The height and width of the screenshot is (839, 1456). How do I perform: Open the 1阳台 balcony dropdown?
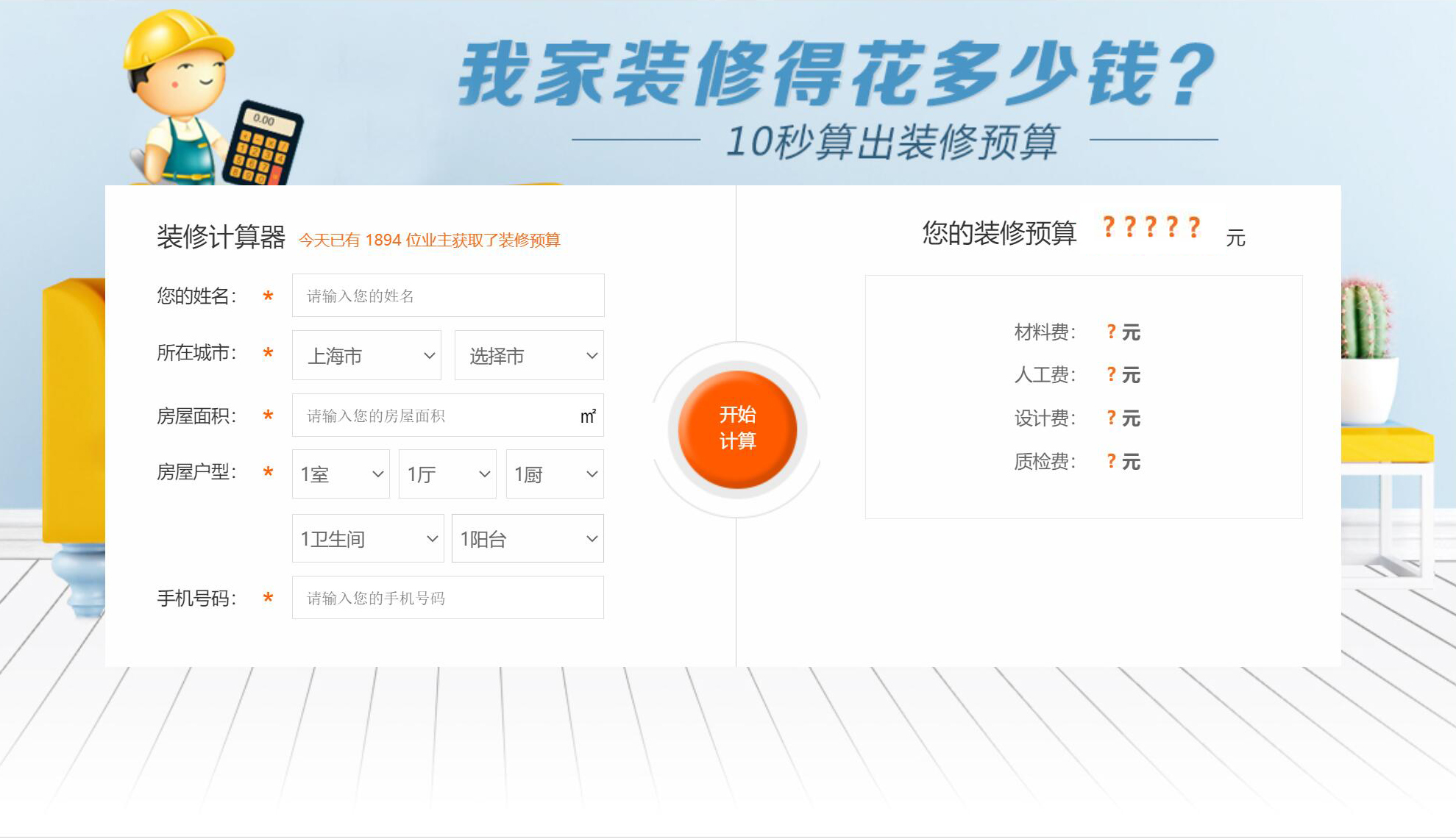527,538
